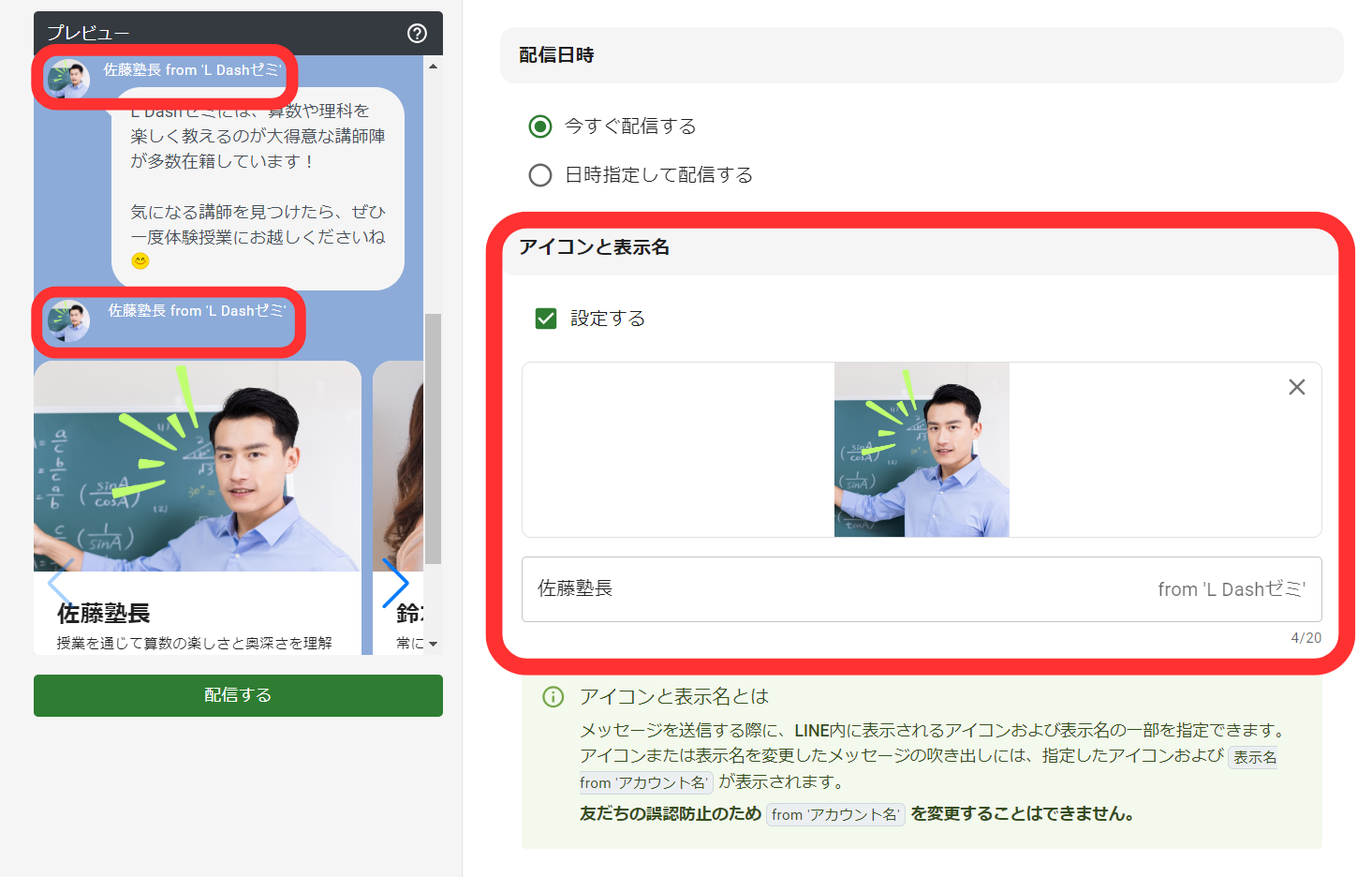Select the 日時指定して配信する radio option
Image resolution: width=1372 pixels, height=877 pixels.
point(539,174)
